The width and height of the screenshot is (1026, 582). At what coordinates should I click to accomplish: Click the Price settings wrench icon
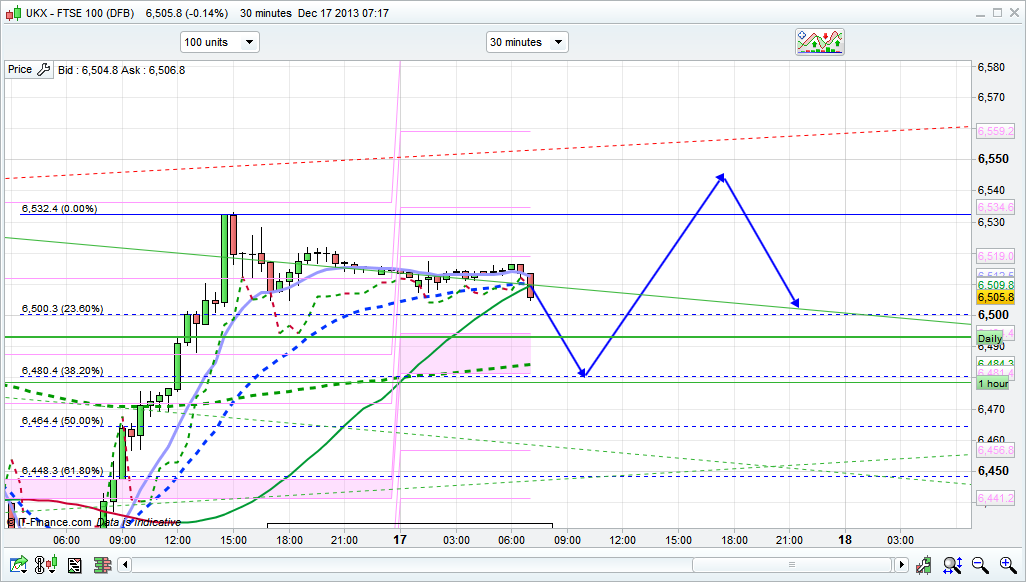(42, 70)
